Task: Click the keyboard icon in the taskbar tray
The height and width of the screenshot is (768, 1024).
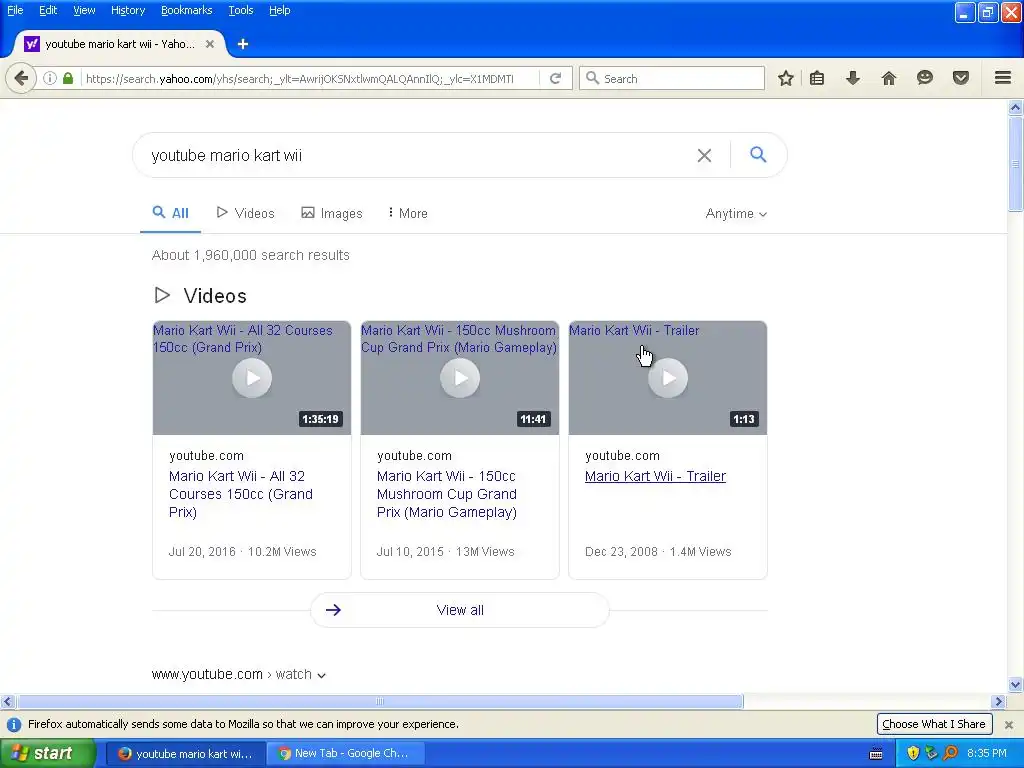Action: tap(876, 754)
